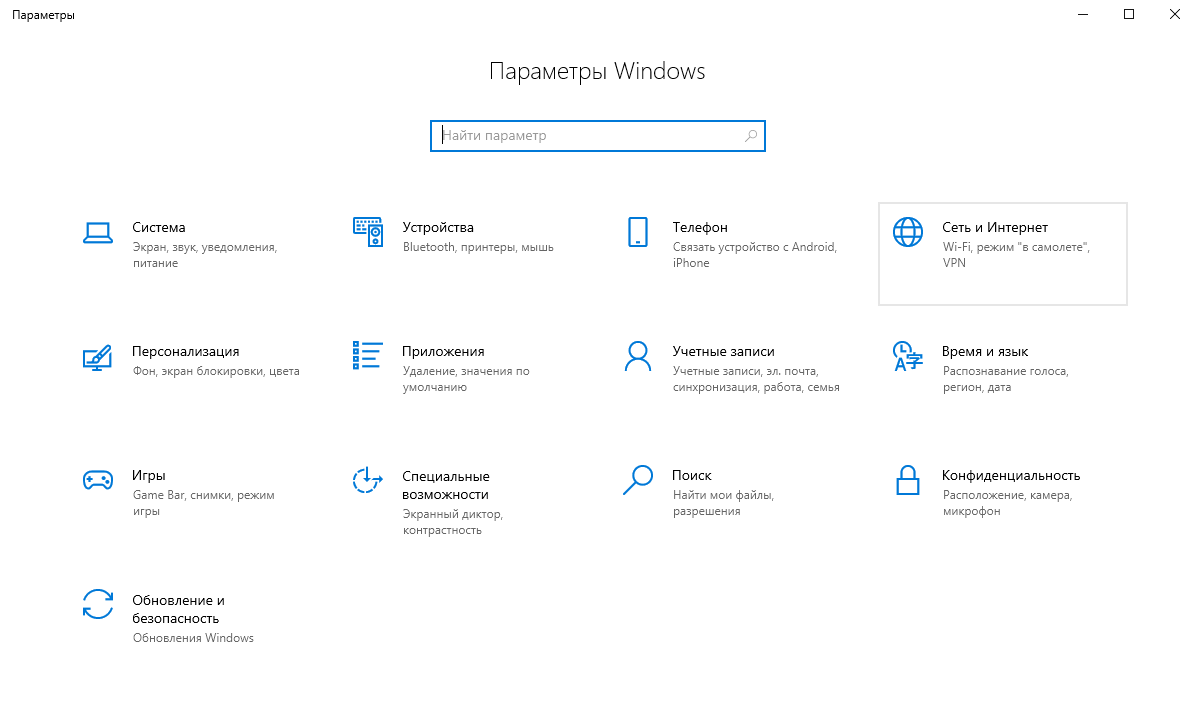Maximize the Параметры window

click(x=1129, y=14)
